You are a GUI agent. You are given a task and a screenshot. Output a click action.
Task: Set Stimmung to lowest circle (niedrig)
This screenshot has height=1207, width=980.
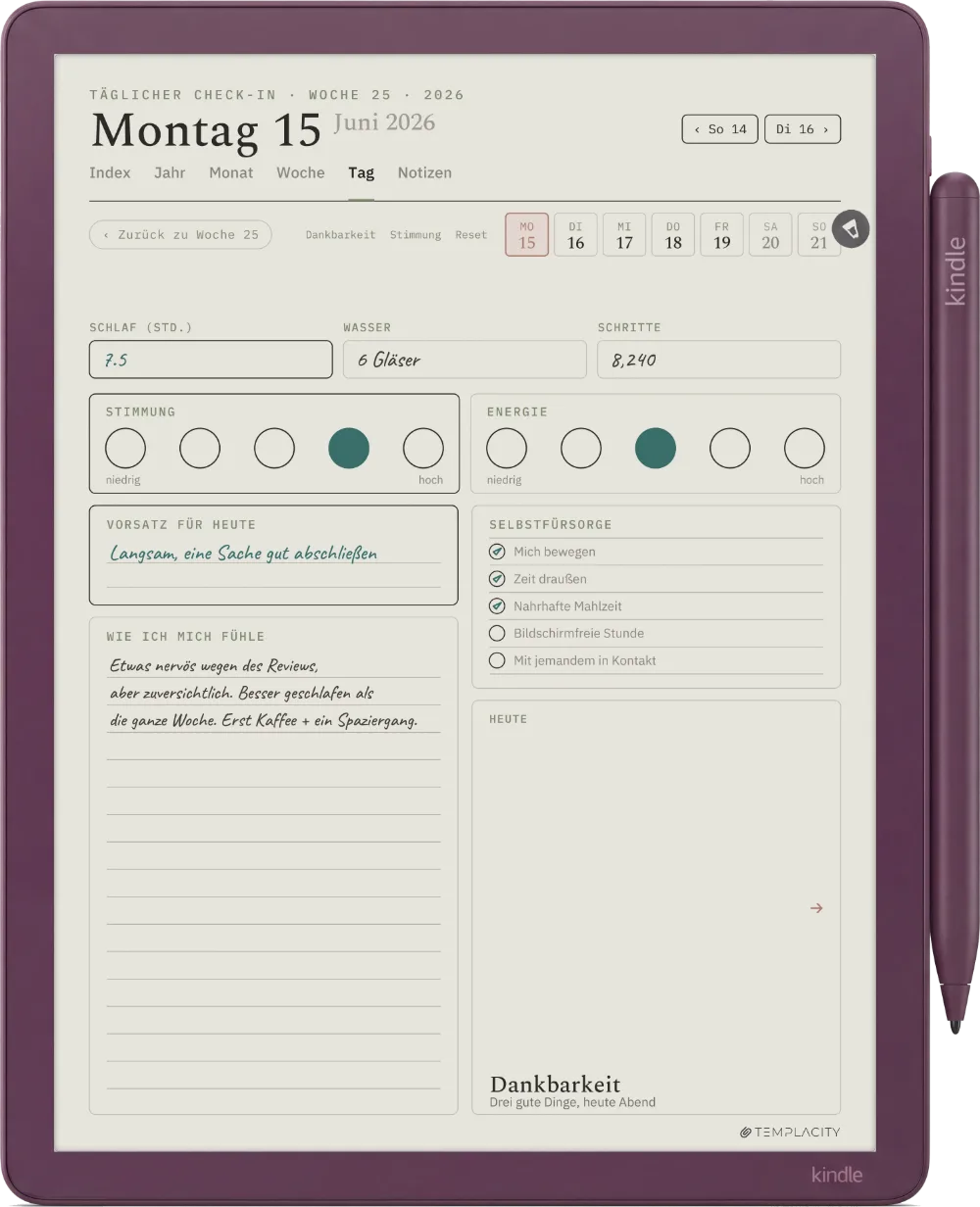[125, 448]
